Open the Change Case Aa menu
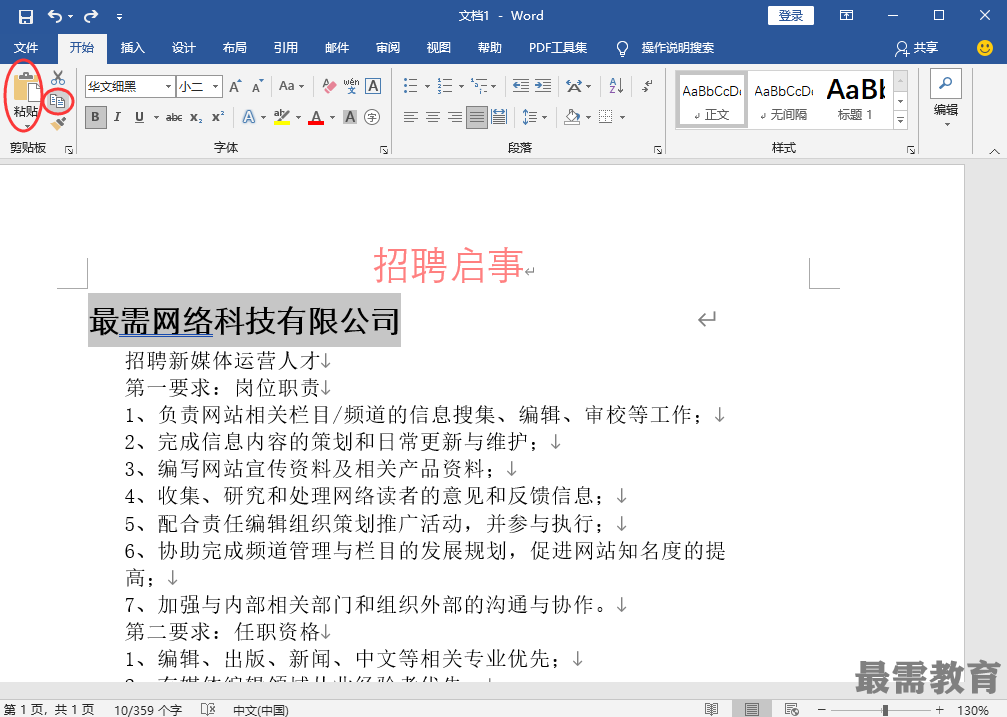 point(292,86)
